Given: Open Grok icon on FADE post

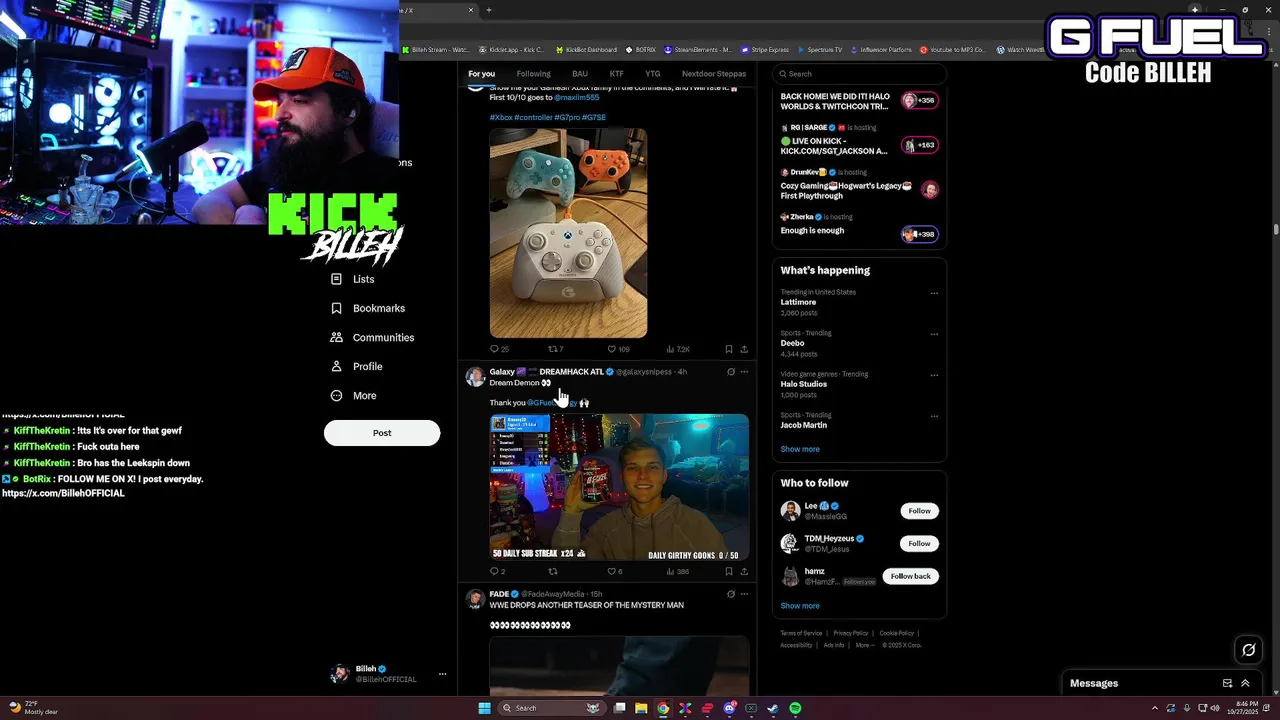Looking at the screenshot, I should point(731,594).
